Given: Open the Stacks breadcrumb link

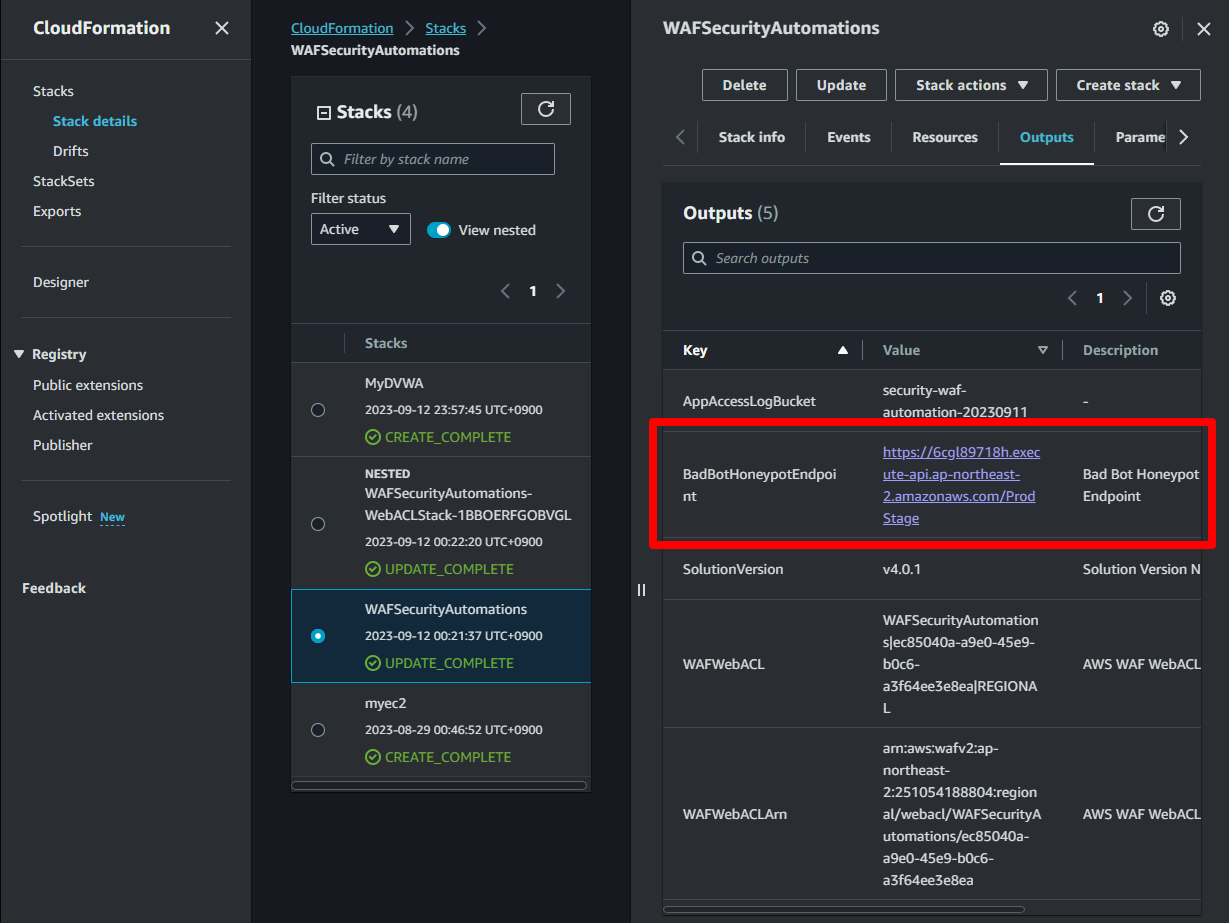Looking at the screenshot, I should pos(445,28).
